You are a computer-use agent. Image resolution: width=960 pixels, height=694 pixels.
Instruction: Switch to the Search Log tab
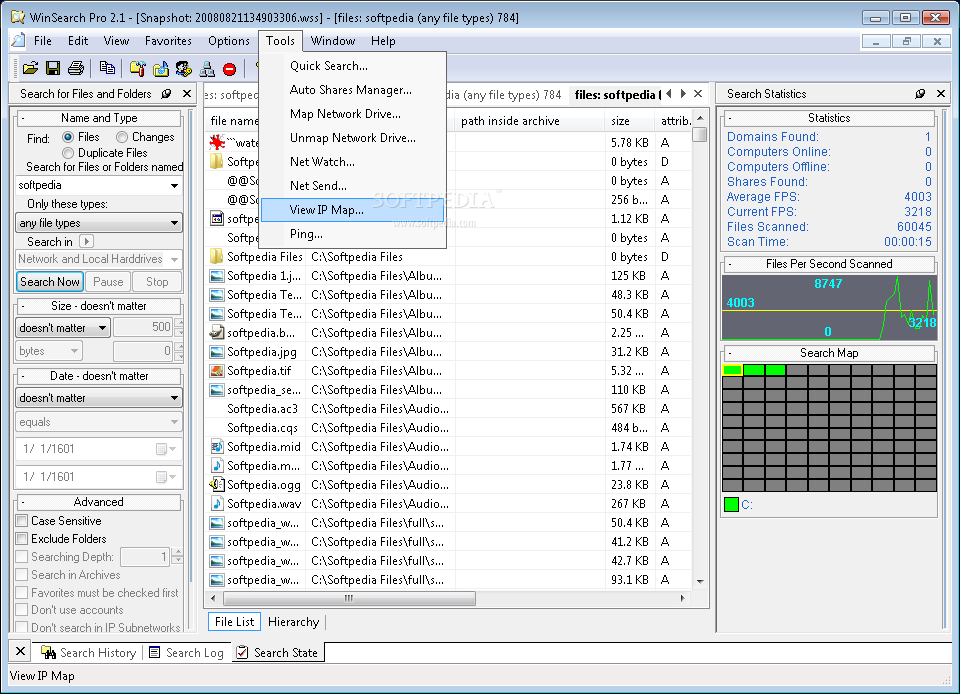(x=187, y=652)
